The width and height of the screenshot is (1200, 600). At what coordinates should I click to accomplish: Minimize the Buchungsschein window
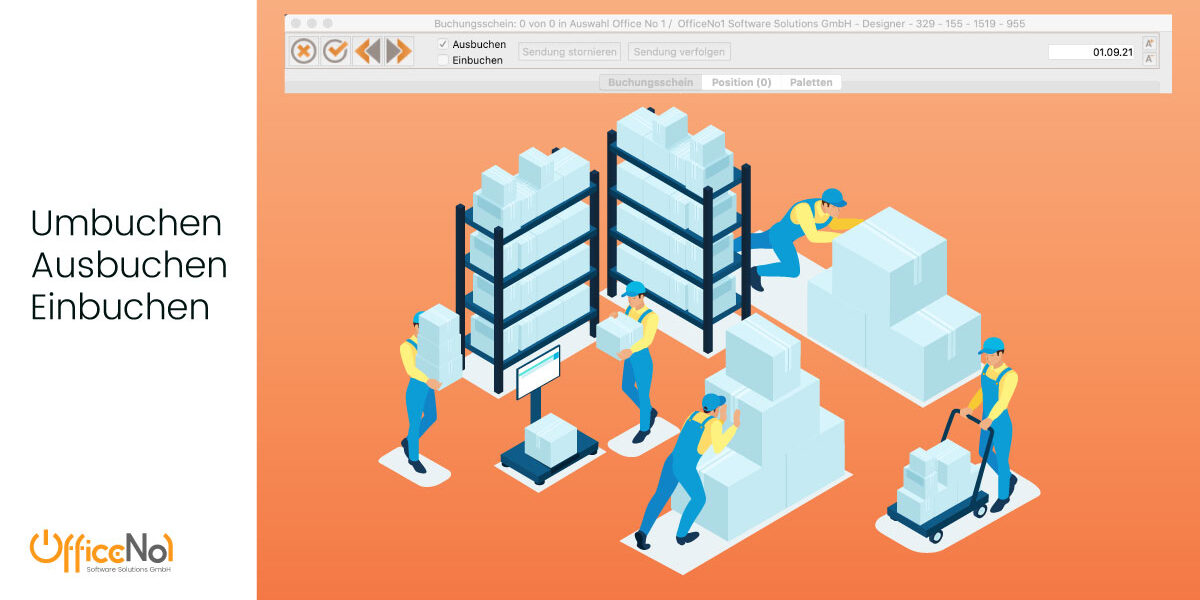(x=312, y=23)
